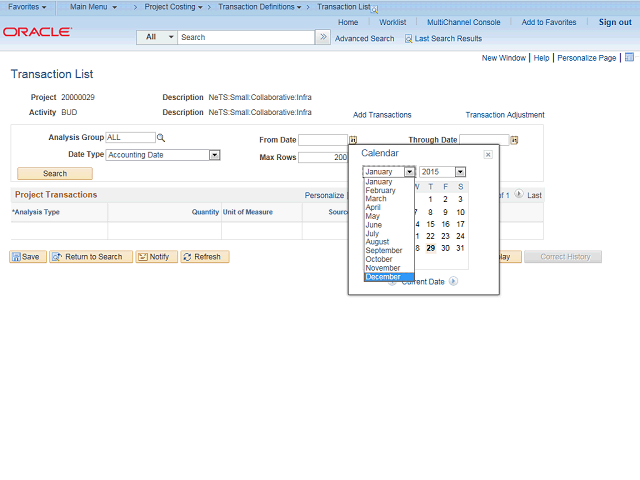The height and width of the screenshot is (480, 640).
Task: Select December in the month list
Action: pyautogui.click(x=383, y=277)
